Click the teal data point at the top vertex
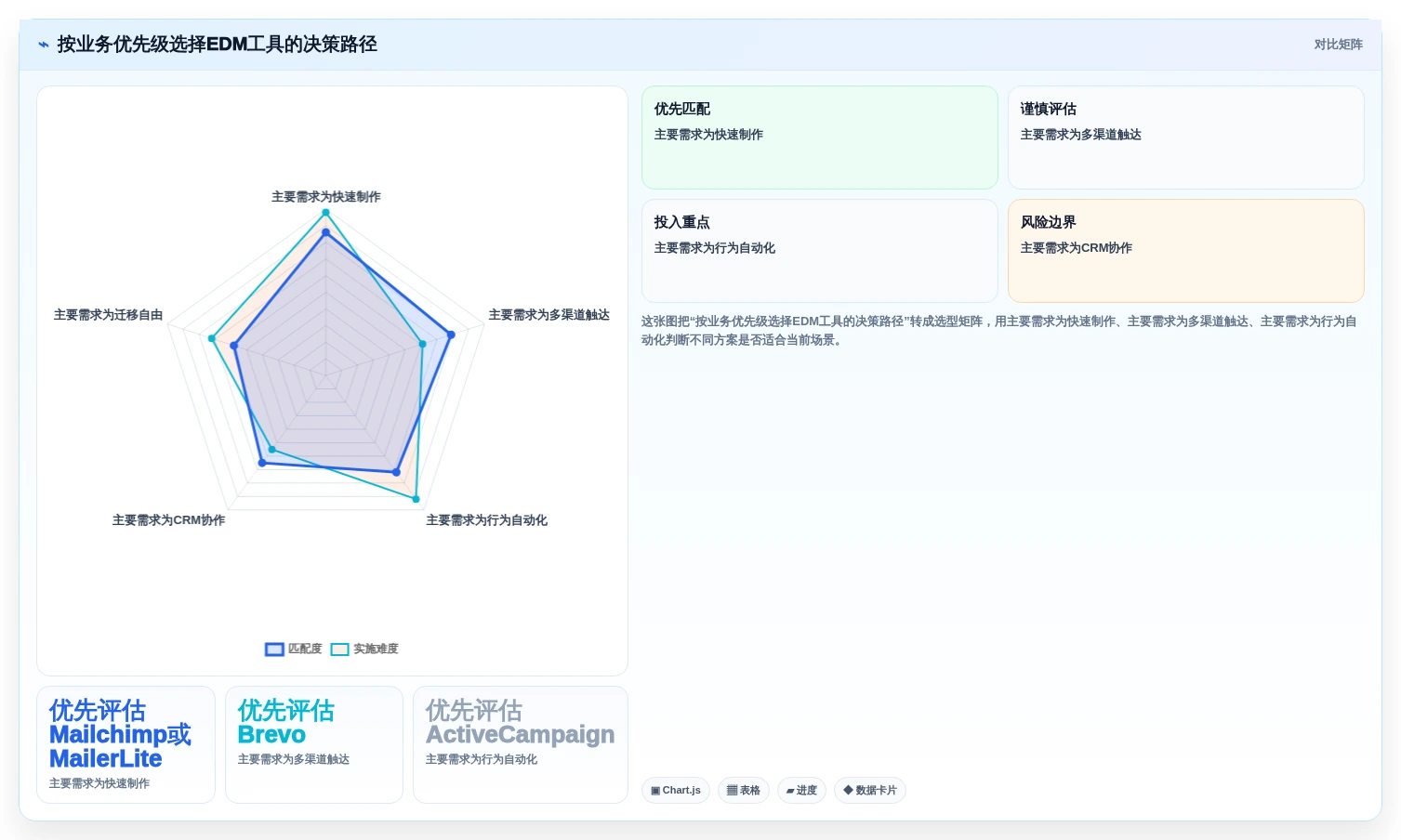 coord(325,213)
